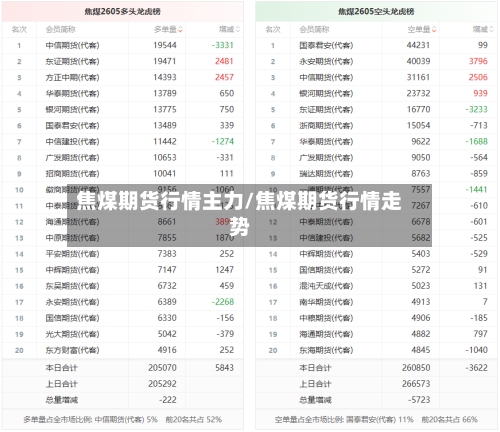The height and width of the screenshot is (432, 500).
Task: Click the sort arrows beside short-table 增减
Action: click(491, 30)
